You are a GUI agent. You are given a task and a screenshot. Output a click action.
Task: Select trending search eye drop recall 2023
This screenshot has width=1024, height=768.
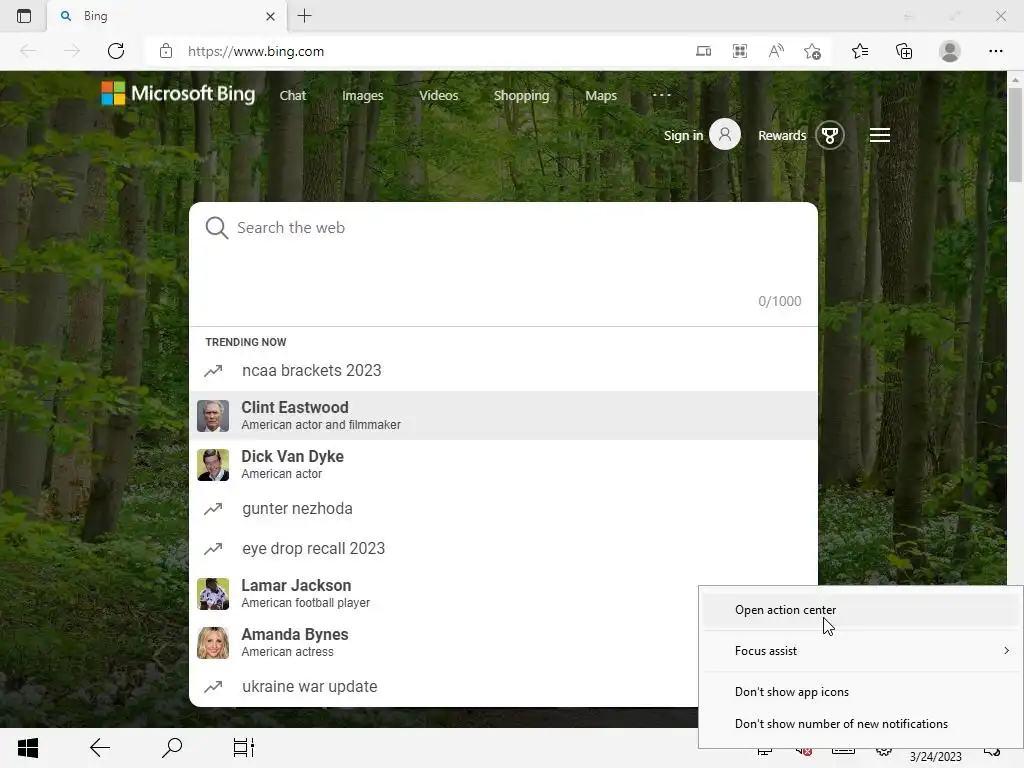[x=503, y=548]
